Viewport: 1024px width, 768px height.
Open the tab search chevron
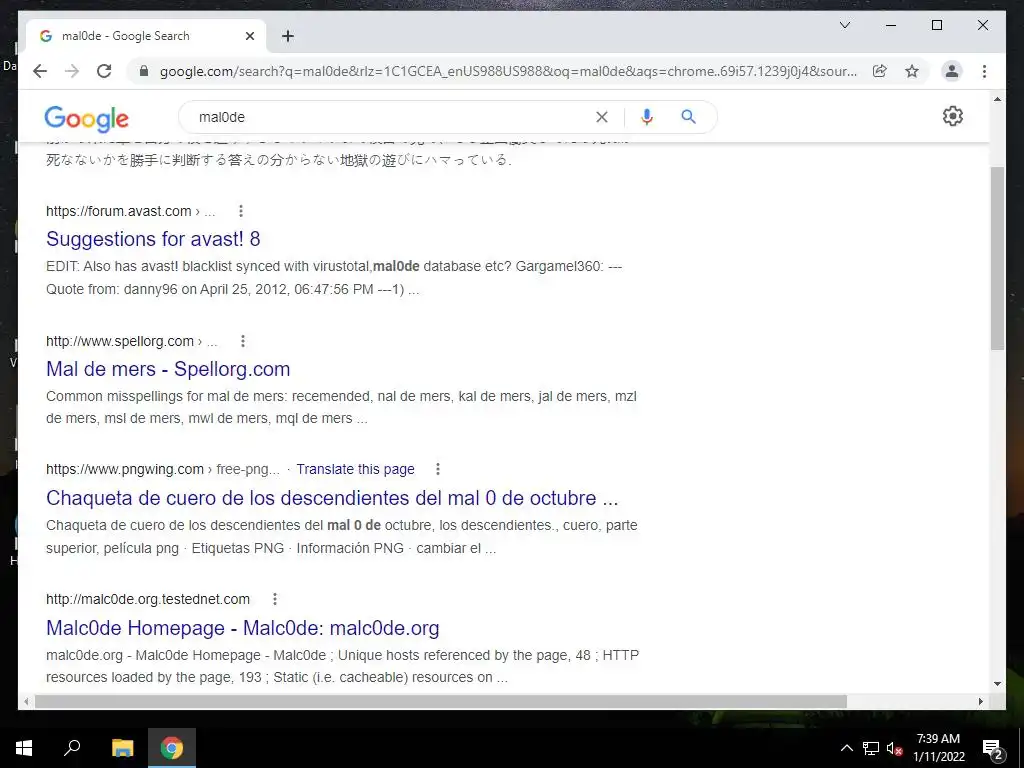tap(844, 25)
